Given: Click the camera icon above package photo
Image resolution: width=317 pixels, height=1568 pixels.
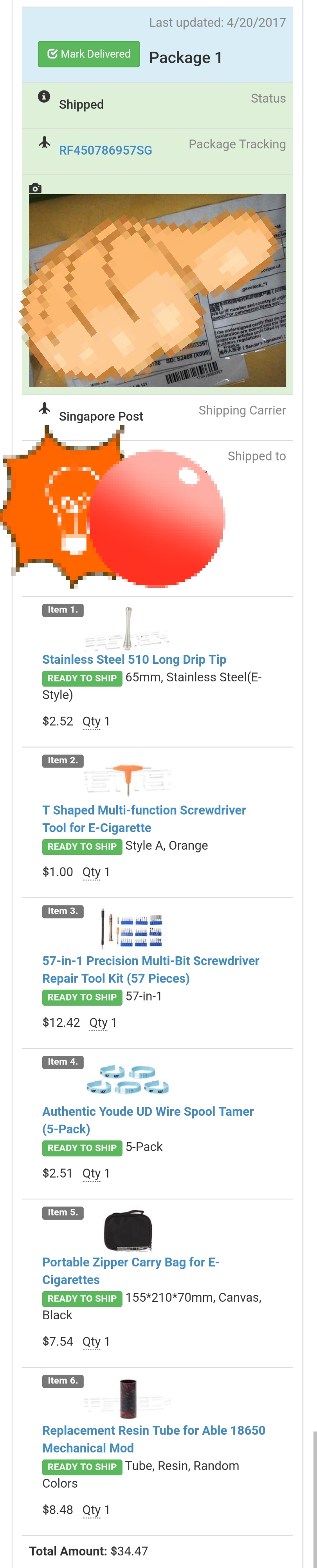Looking at the screenshot, I should tap(35, 189).
